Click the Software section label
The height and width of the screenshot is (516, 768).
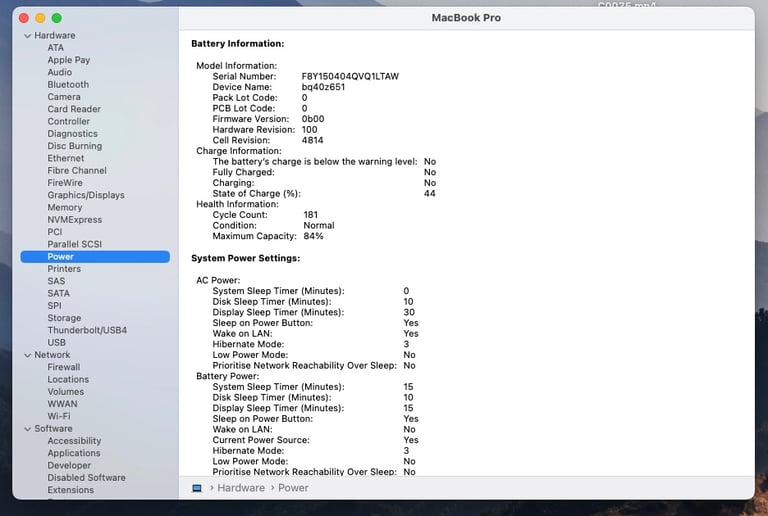(53, 428)
